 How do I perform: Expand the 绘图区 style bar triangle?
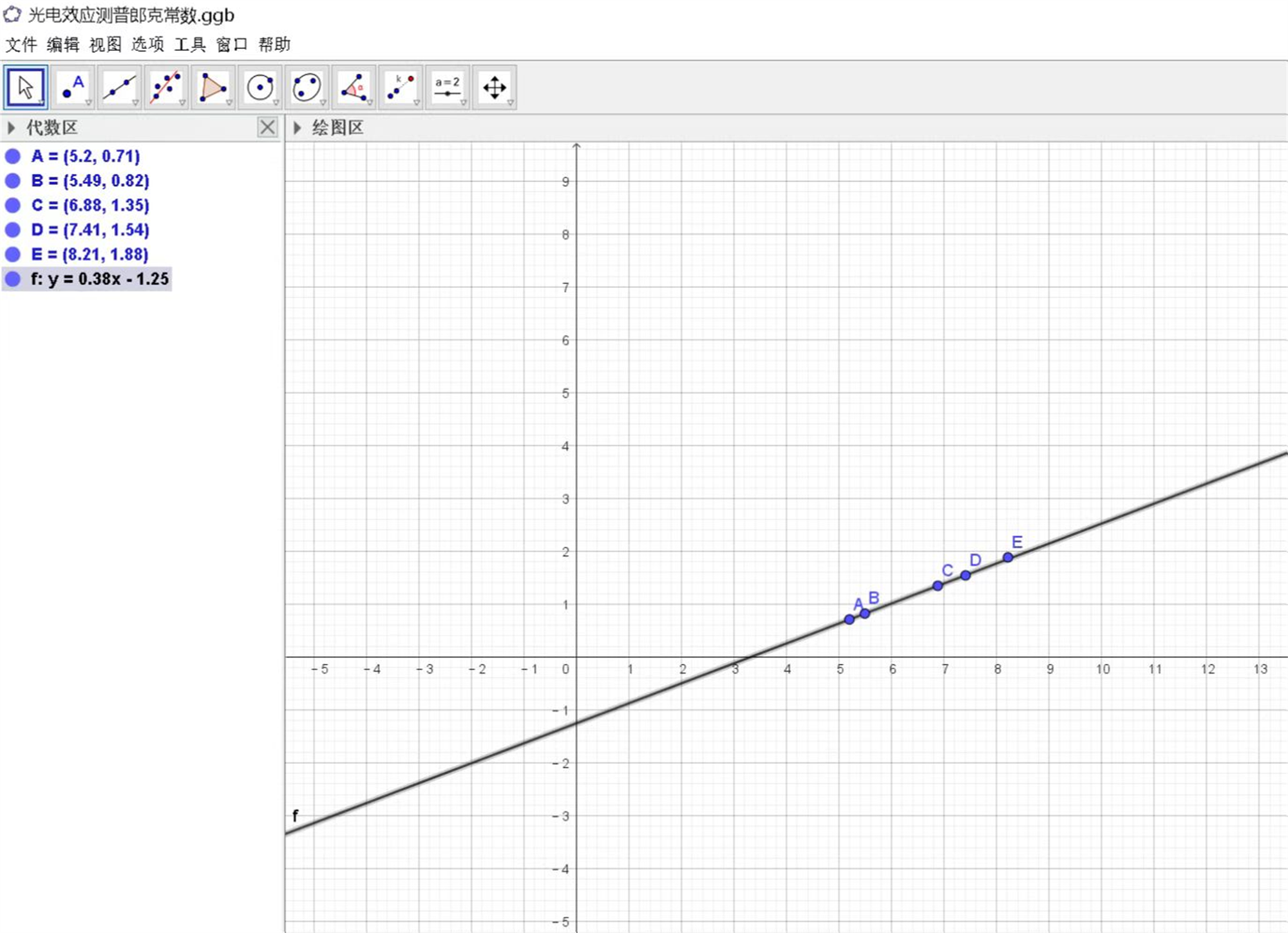pos(297,127)
